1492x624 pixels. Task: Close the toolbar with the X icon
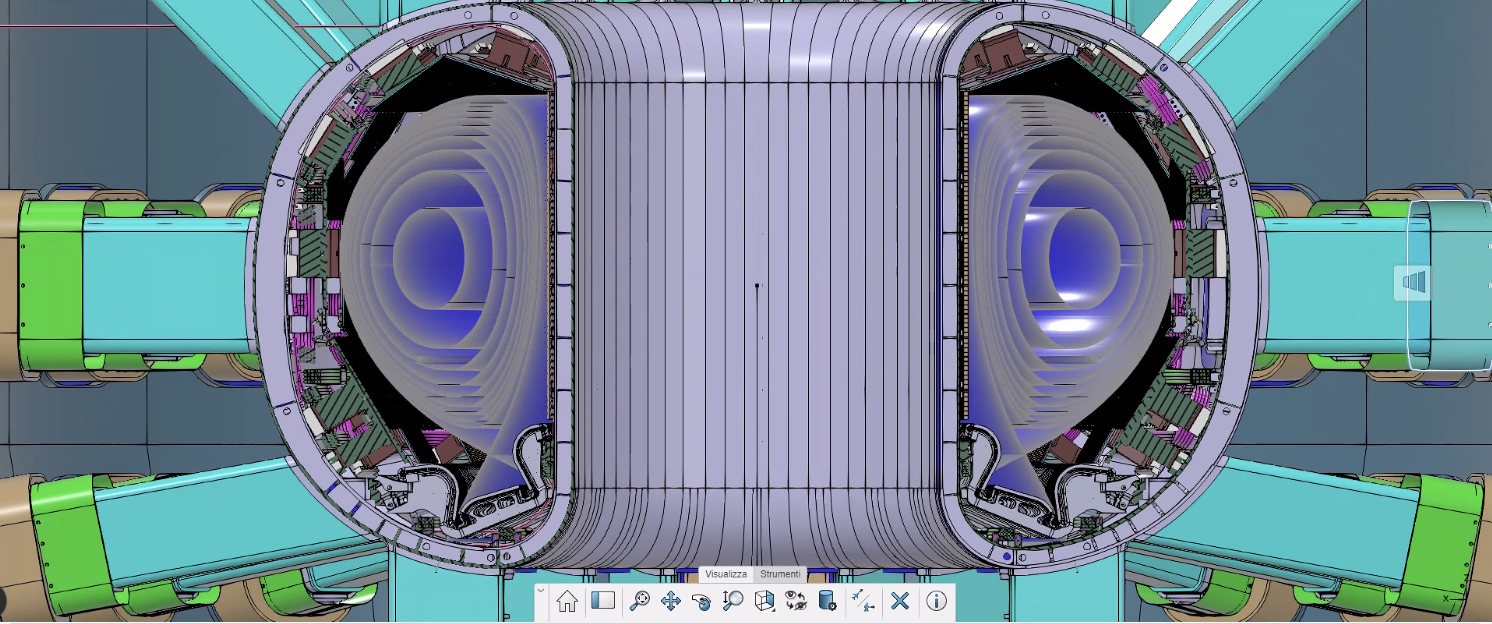click(900, 601)
